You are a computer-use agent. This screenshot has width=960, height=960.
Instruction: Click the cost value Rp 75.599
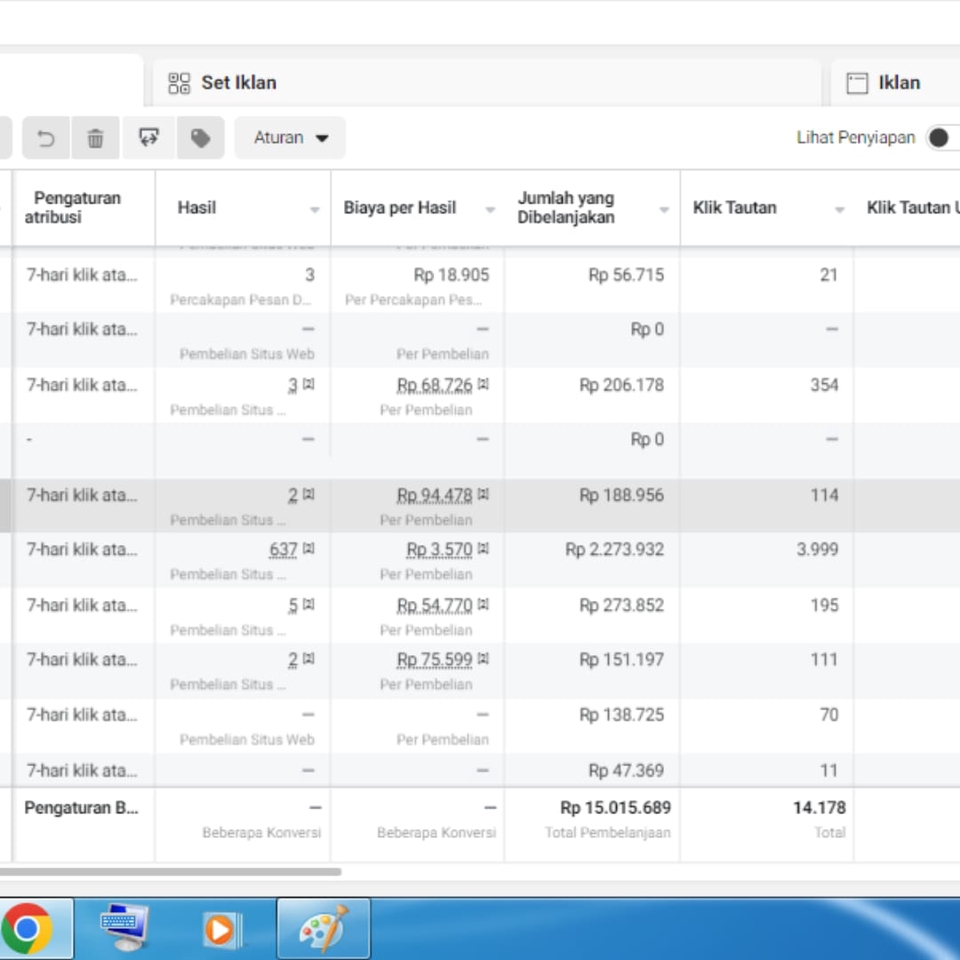coord(435,660)
